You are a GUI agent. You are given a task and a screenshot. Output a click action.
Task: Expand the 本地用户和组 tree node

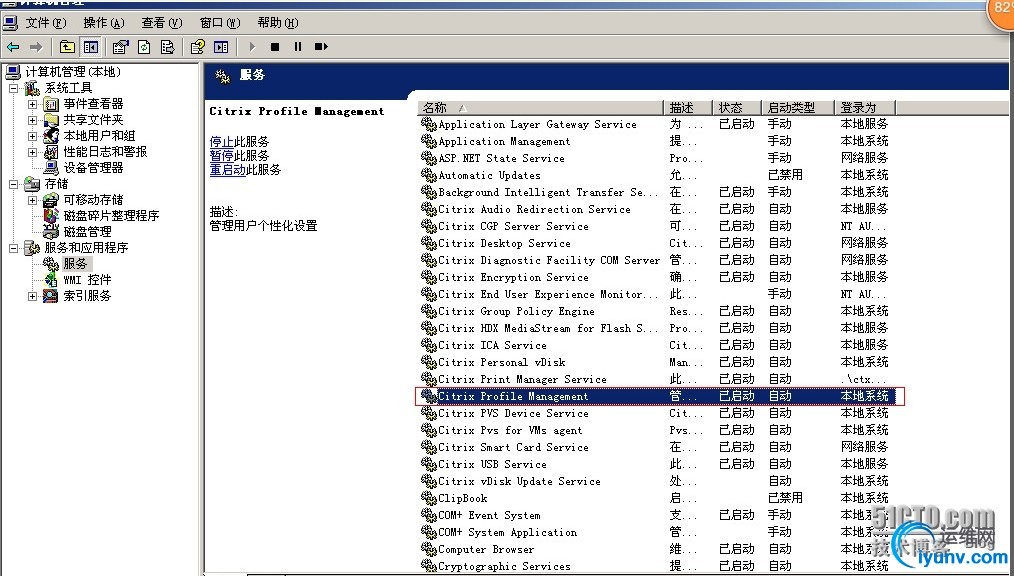tap(32, 136)
